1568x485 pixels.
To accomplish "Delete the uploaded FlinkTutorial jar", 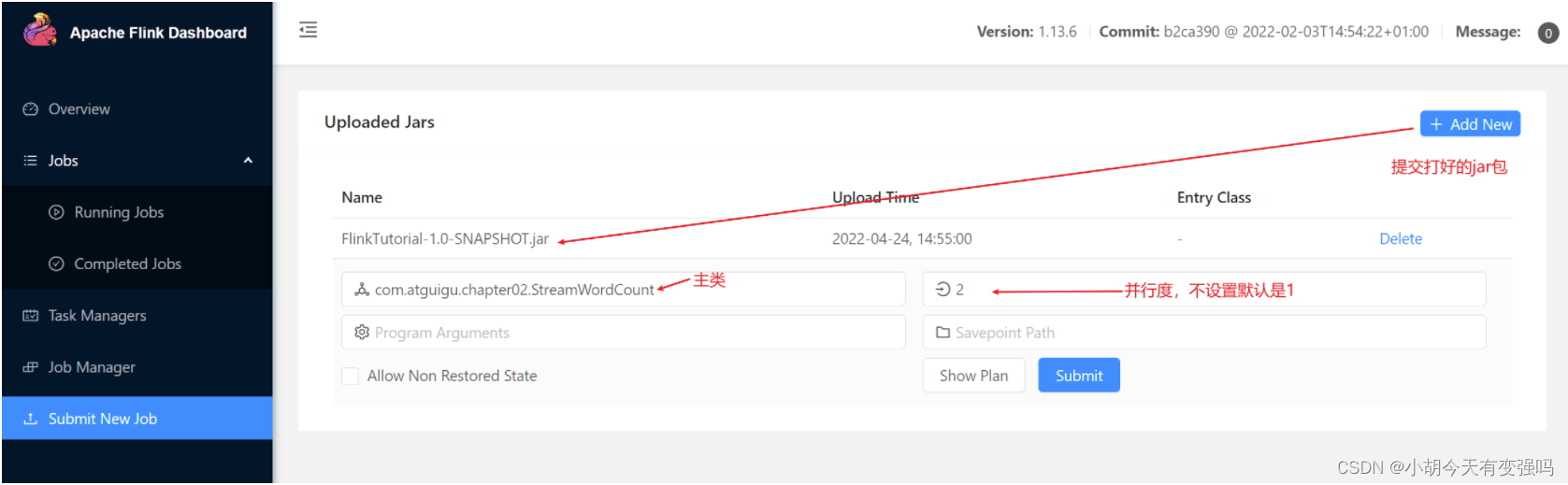I will (1401, 238).
